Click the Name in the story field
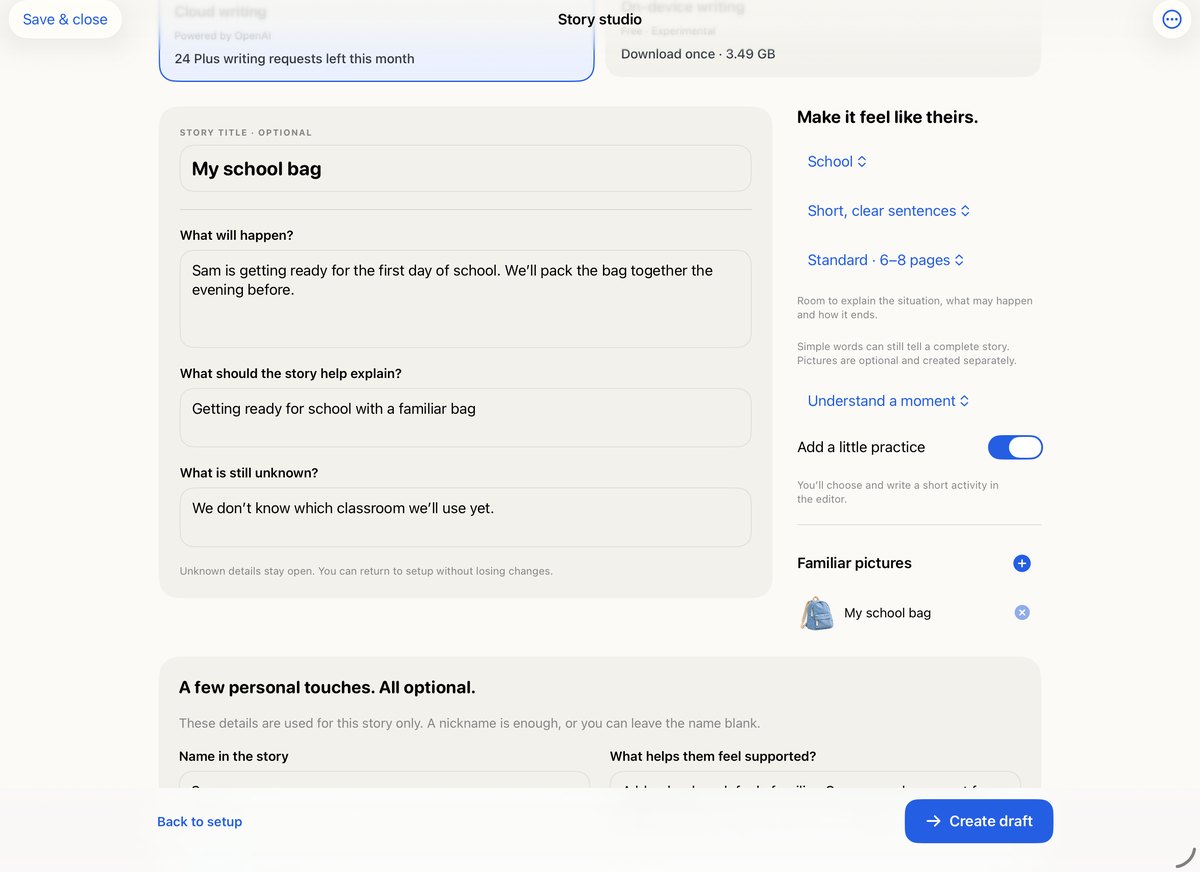This screenshot has width=1200, height=872. (384, 780)
